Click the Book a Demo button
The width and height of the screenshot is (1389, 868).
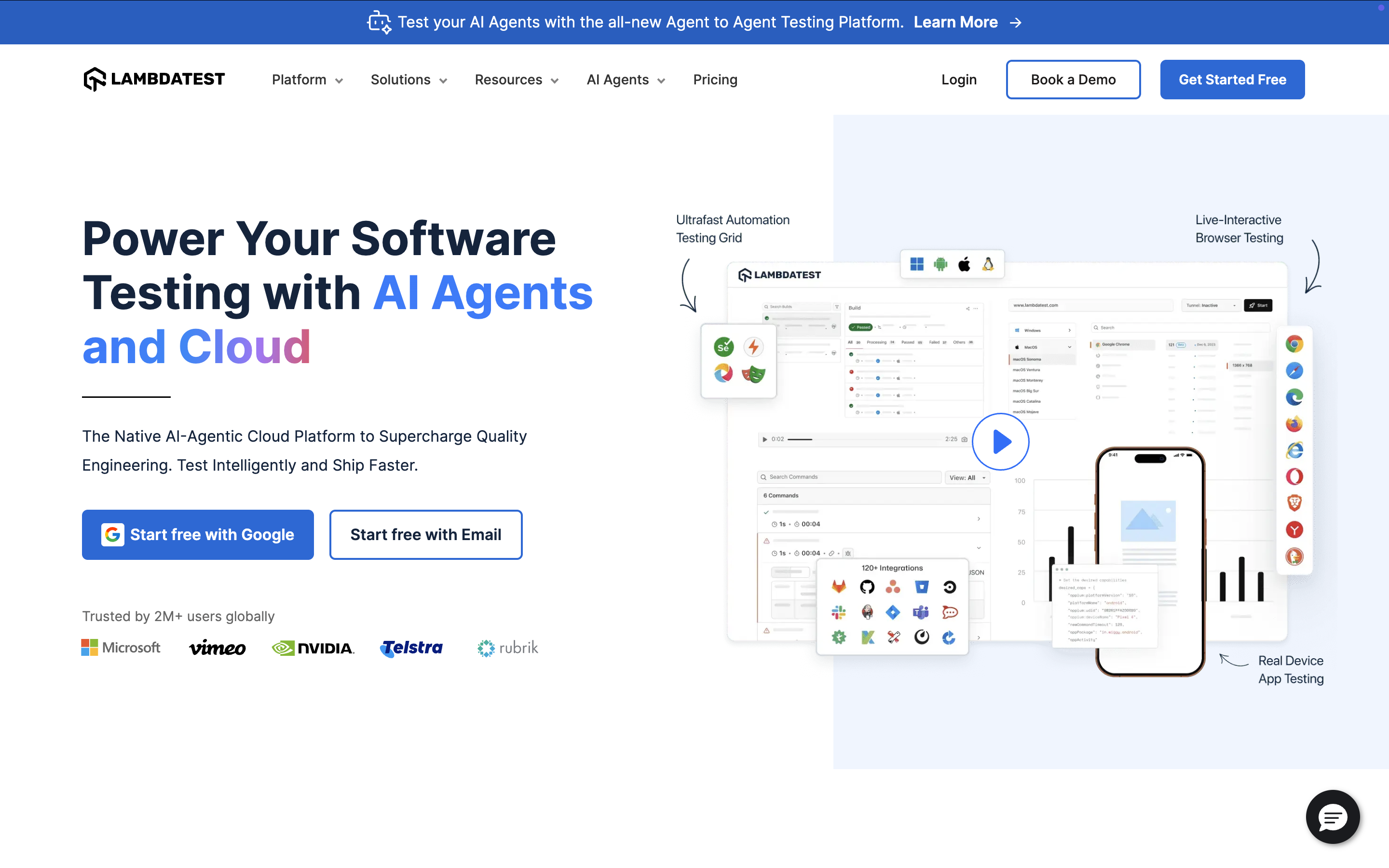tap(1073, 79)
